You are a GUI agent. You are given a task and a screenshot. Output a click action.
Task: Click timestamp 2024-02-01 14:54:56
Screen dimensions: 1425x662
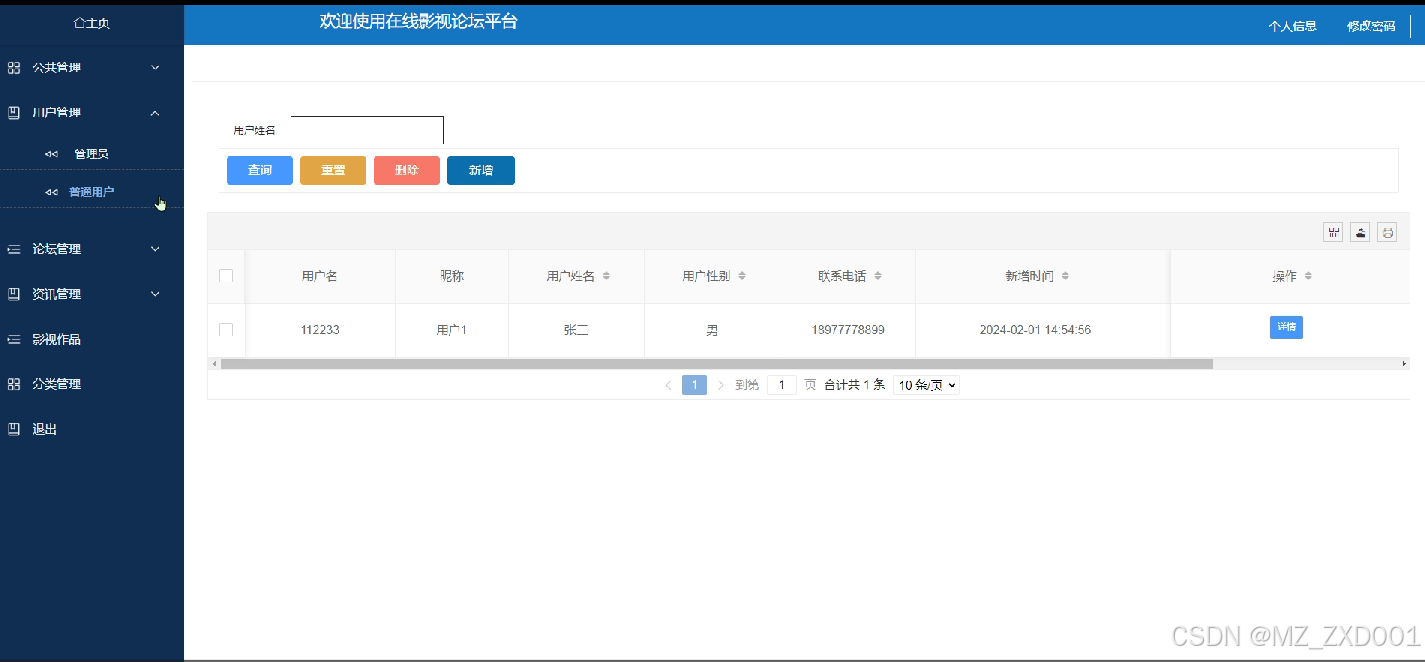pyautogui.click(x=1035, y=330)
